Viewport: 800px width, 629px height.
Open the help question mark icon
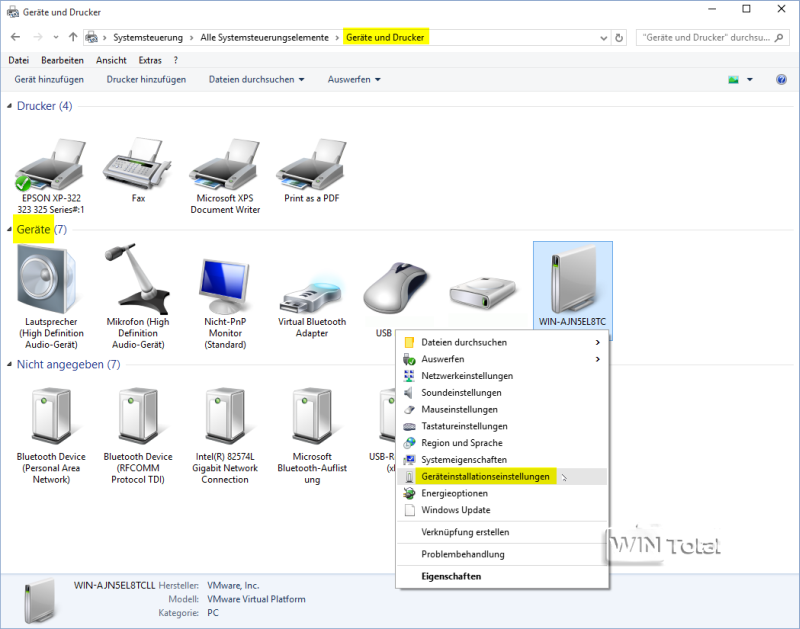[781, 80]
